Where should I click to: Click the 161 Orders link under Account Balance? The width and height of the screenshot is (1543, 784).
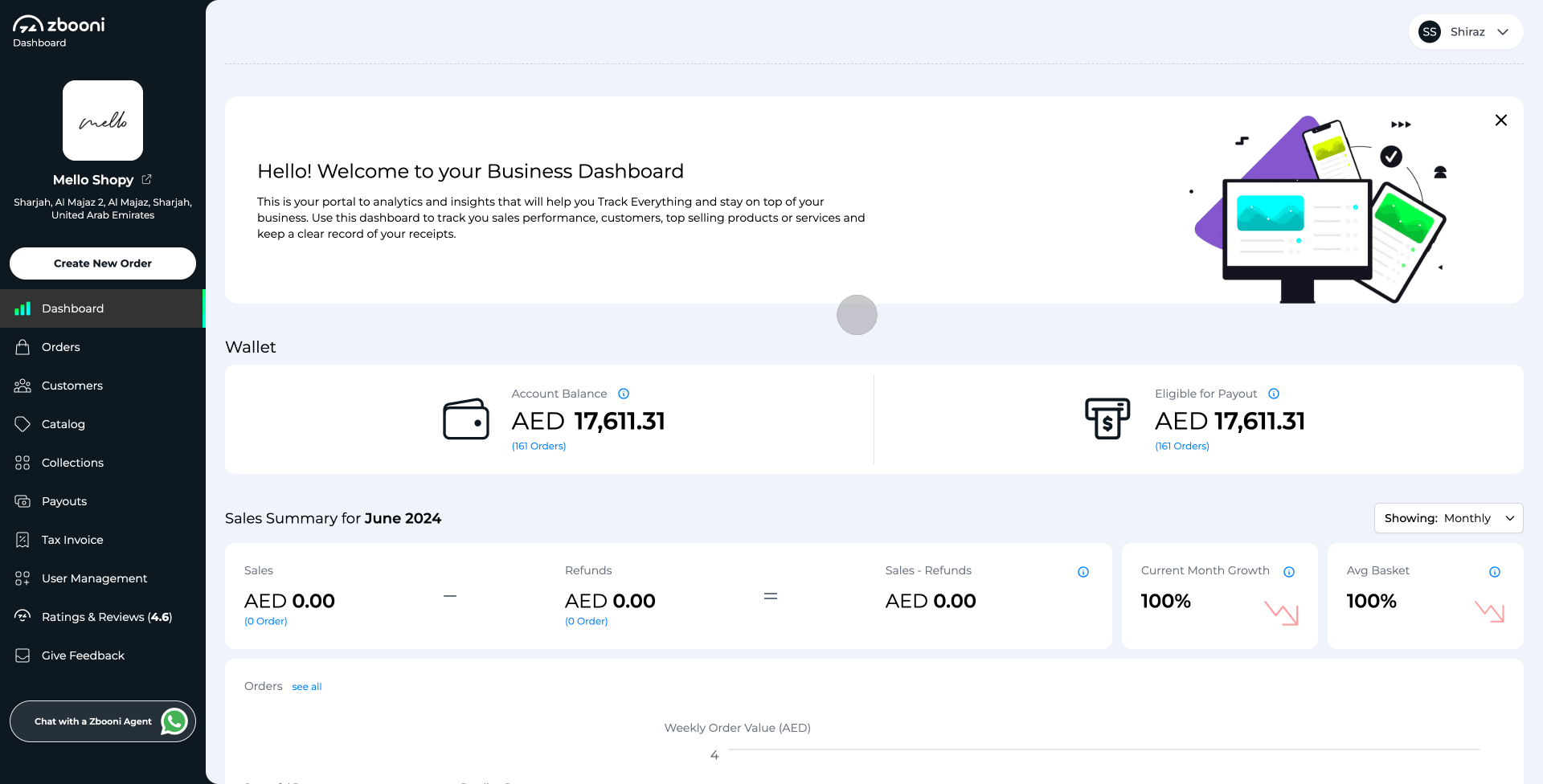(x=538, y=447)
